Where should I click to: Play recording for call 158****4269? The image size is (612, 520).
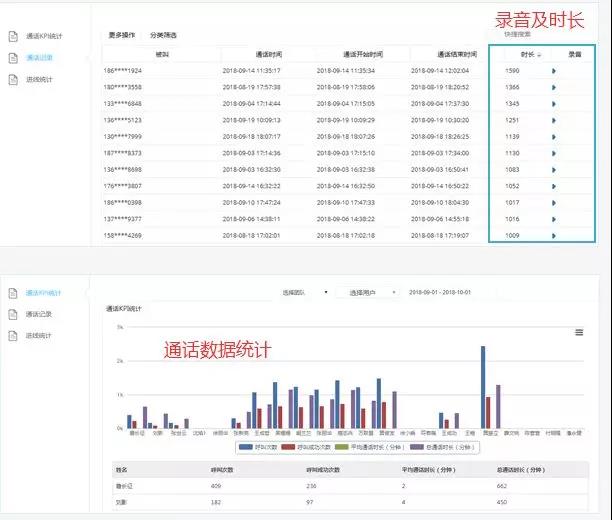click(554, 235)
